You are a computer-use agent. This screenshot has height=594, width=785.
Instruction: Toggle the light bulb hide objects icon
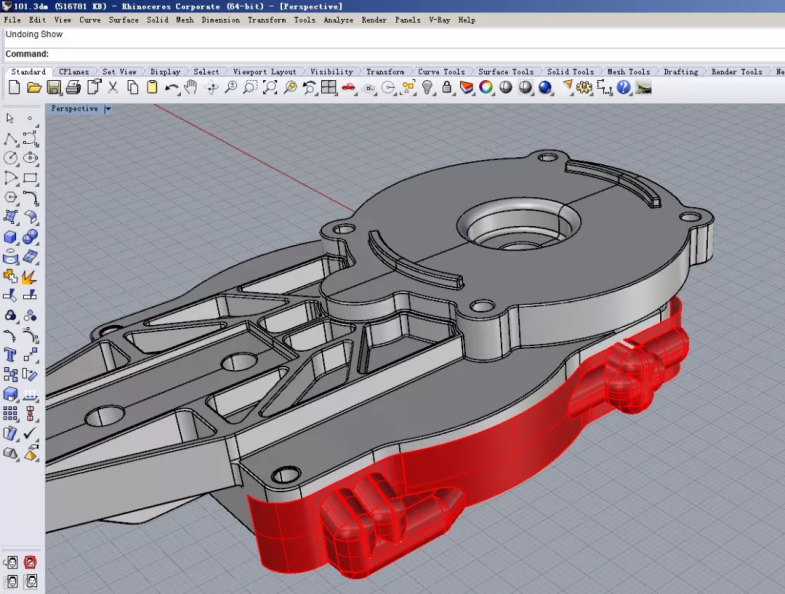pyautogui.click(x=427, y=88)
